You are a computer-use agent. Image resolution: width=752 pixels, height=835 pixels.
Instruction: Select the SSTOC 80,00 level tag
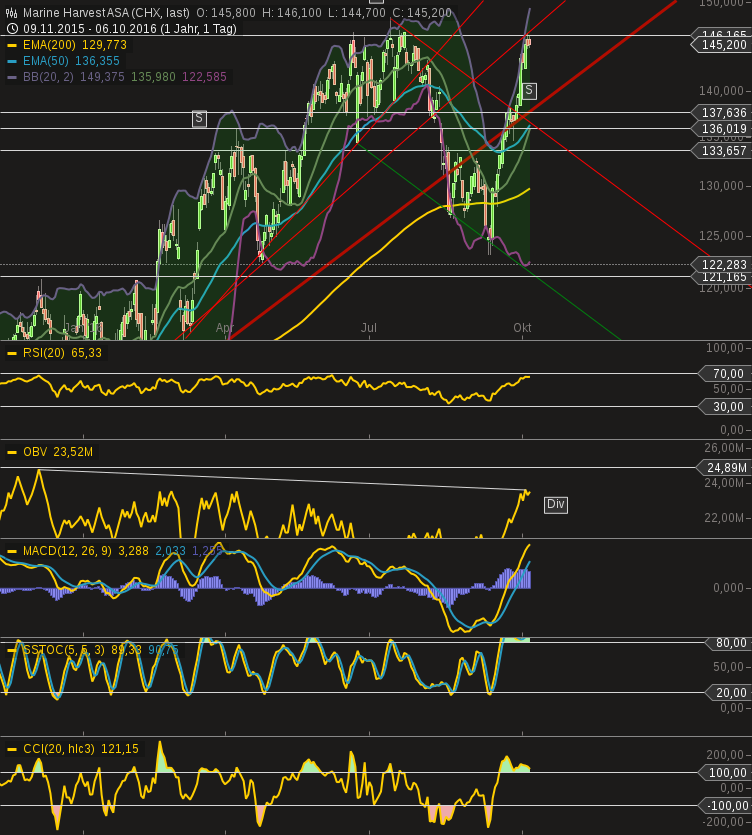coord(729,643)
